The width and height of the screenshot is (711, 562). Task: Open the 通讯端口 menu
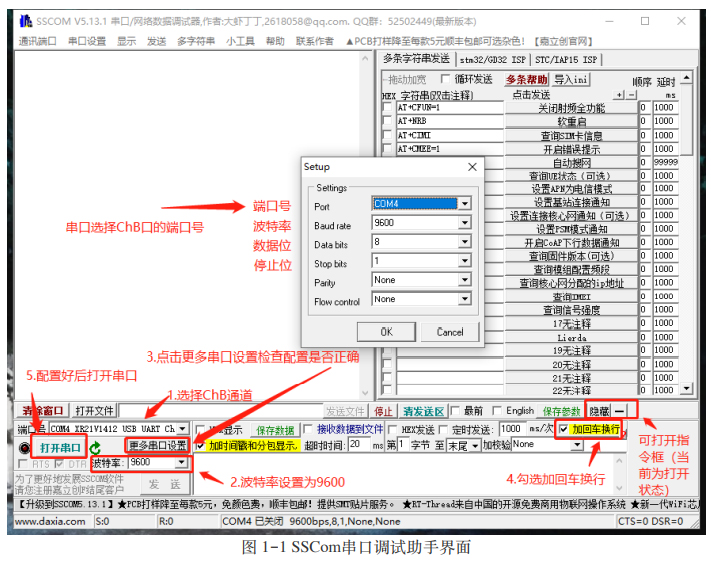[37, 41]
